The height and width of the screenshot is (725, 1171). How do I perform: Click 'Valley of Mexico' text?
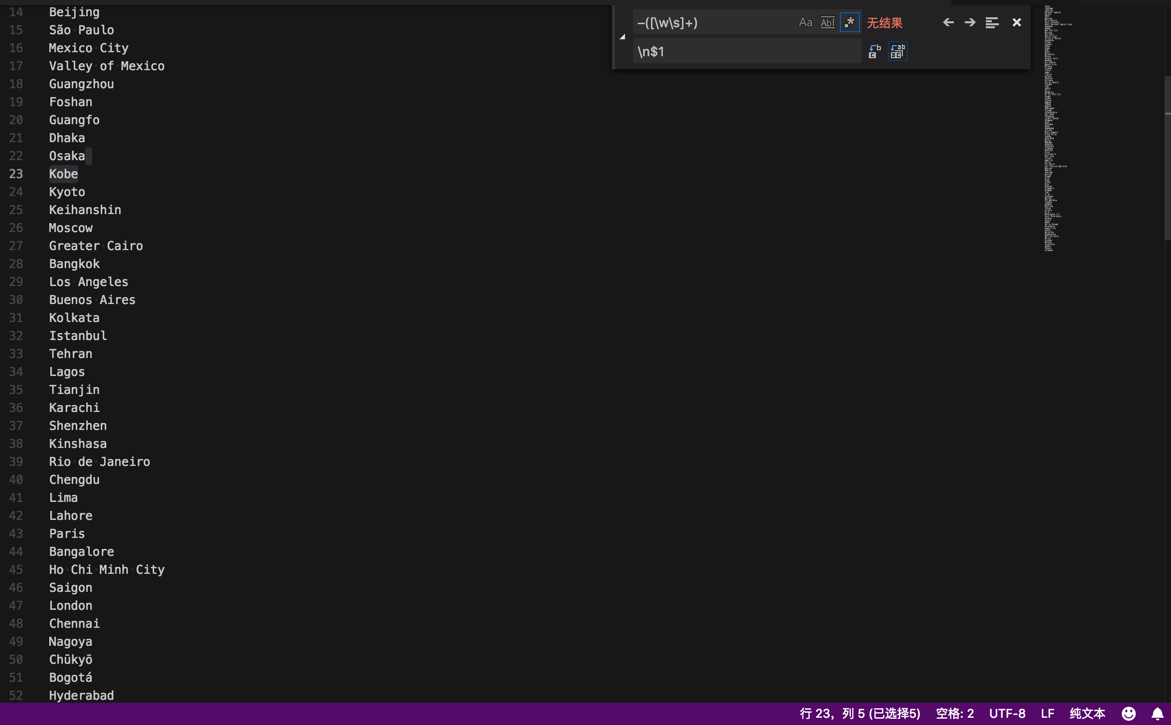coord(107,66)
